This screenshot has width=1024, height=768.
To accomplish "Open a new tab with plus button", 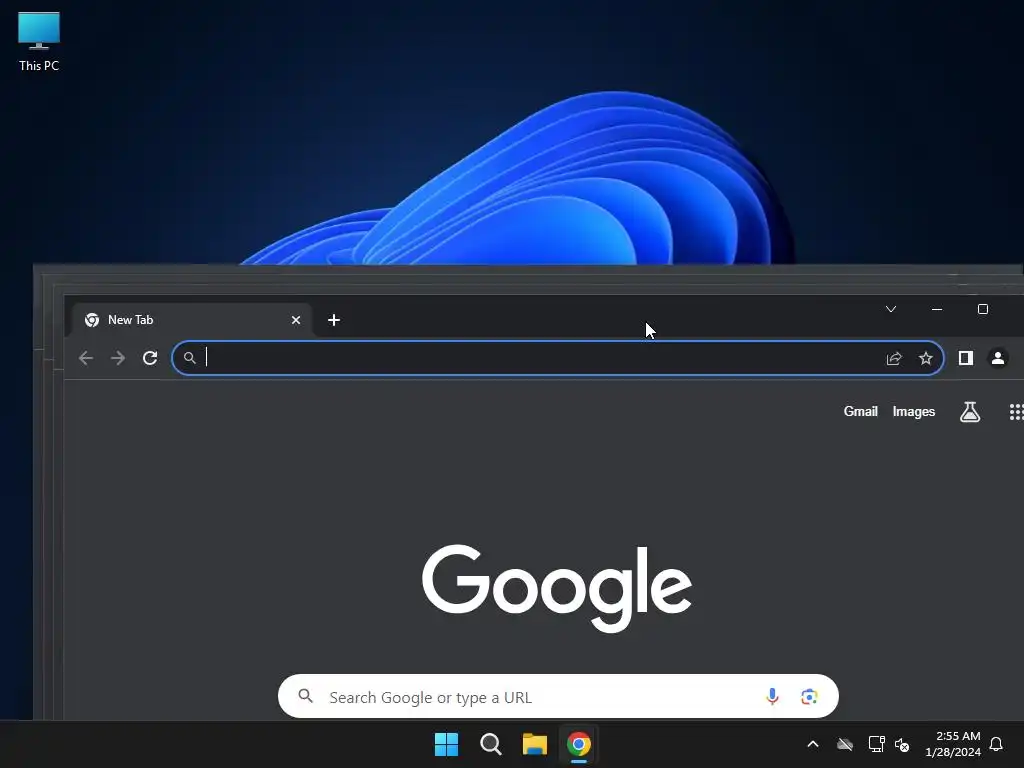I will pos(334,320).
